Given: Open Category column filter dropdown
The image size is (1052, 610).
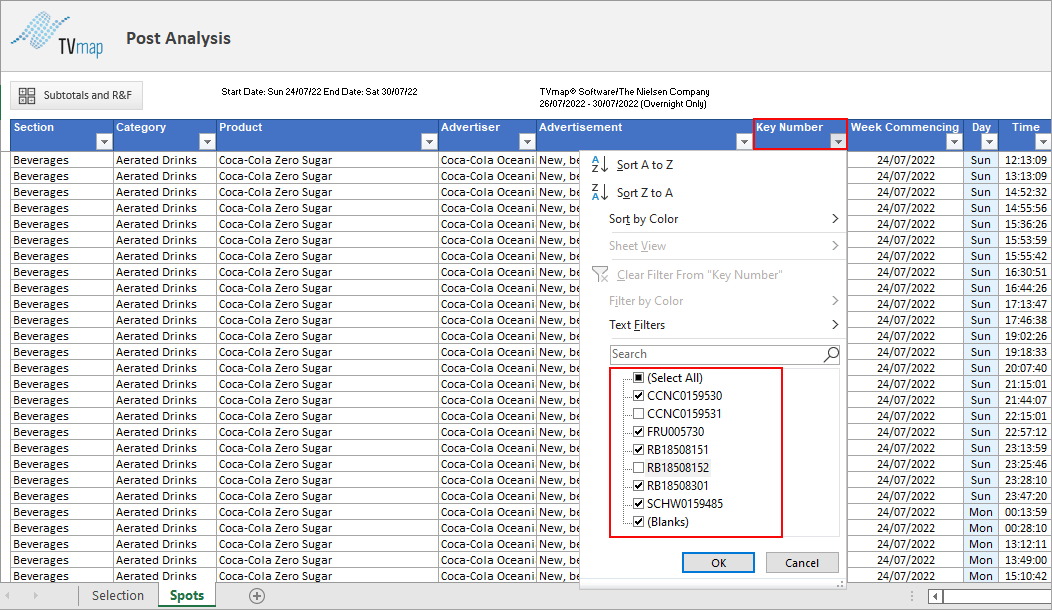Looking at the screenshot, I should click(x=207, y=142).
